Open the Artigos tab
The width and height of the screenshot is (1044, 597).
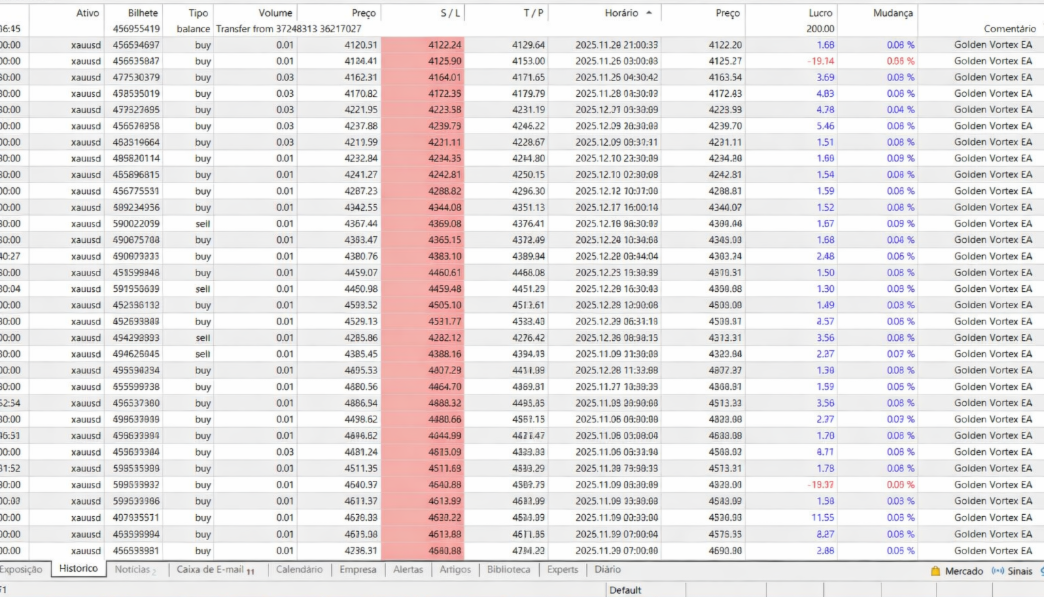click(455, 570)
